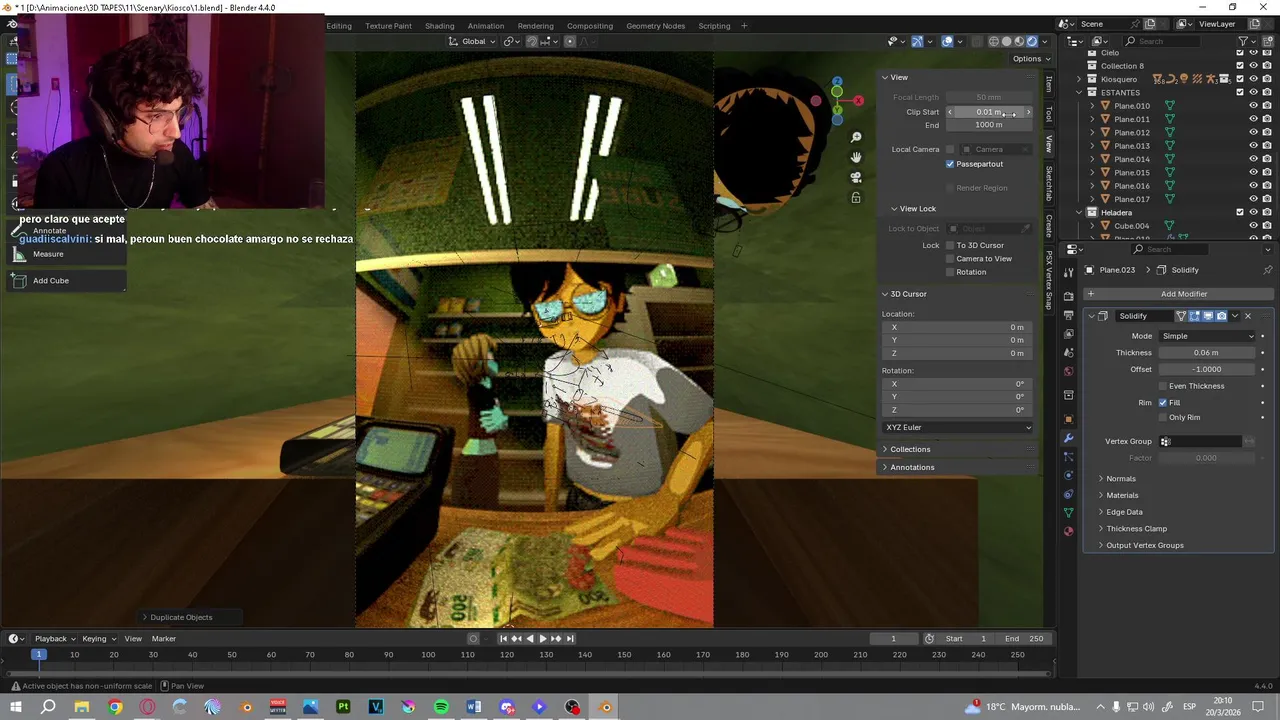Switch to rendered viewport shading

(x=1033, y=41)
